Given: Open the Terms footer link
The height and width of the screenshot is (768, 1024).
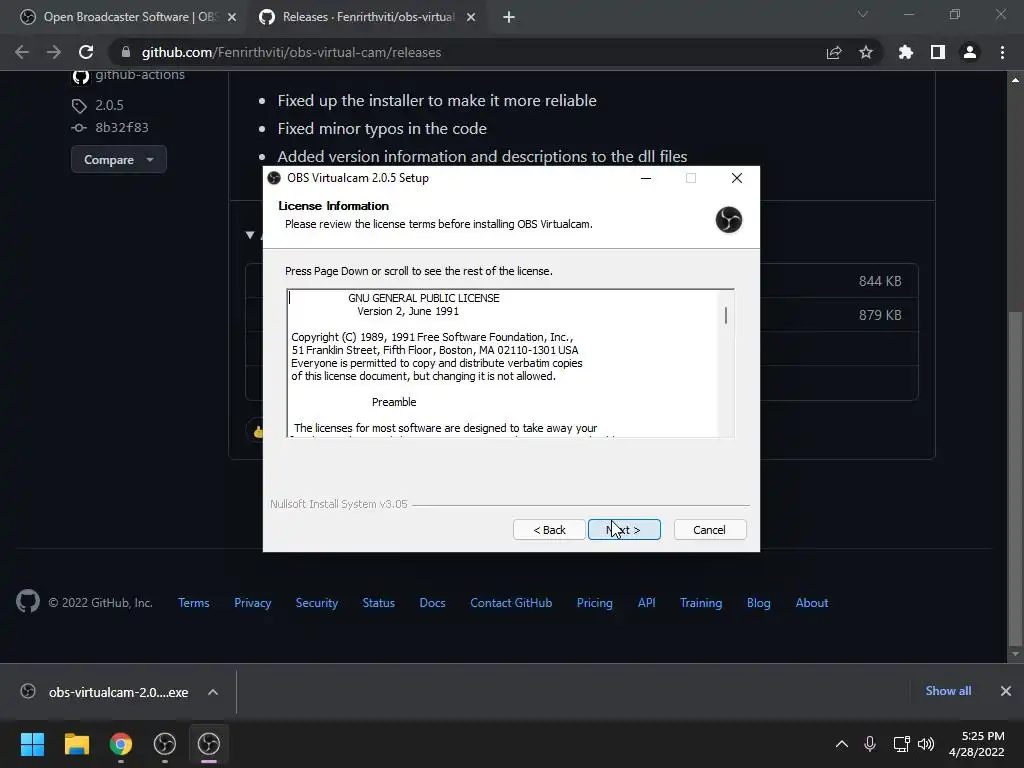Looking at the screenshot, I should [194, 603].
